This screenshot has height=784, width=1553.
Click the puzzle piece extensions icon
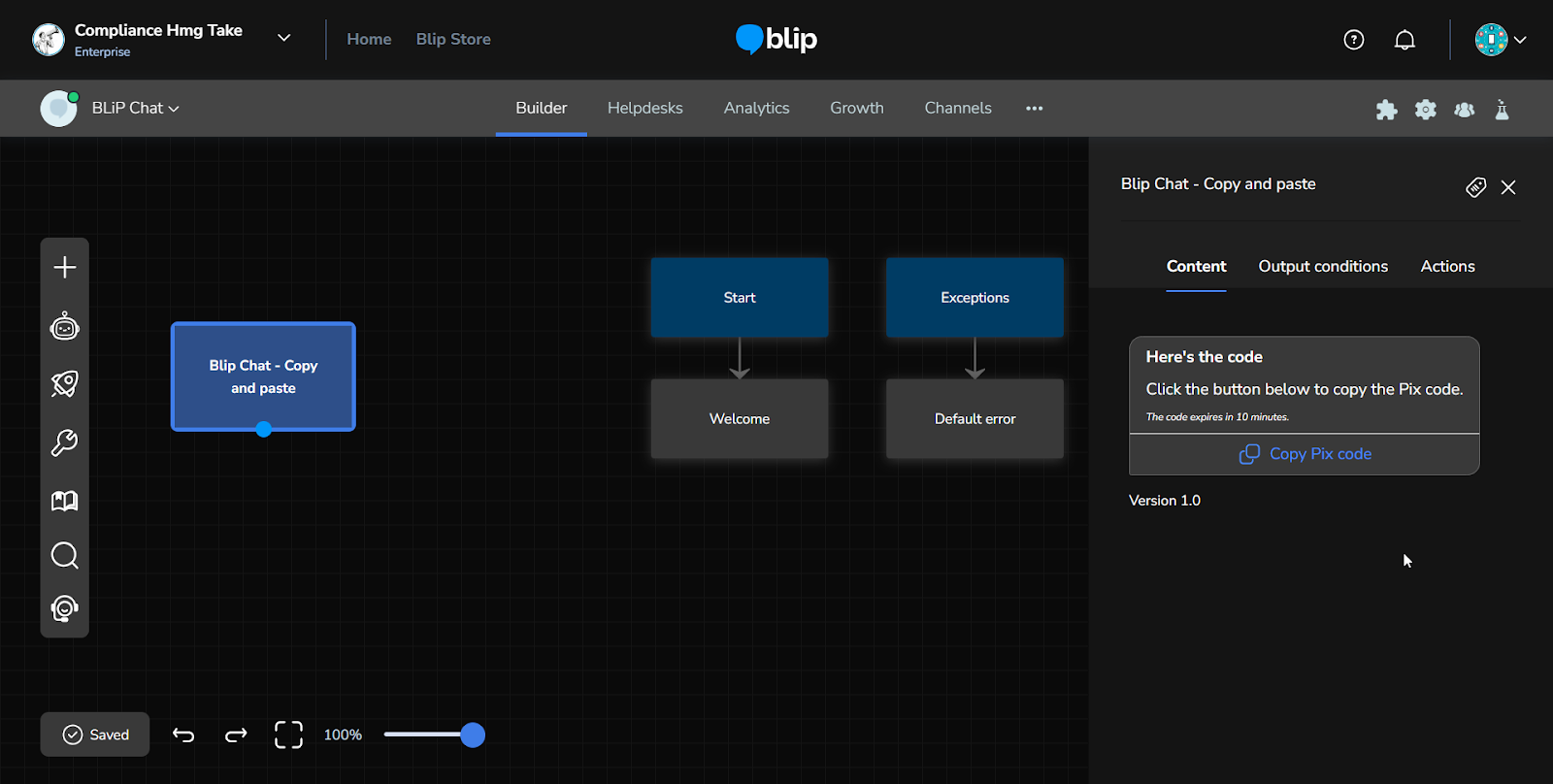tap(1386, 110)
